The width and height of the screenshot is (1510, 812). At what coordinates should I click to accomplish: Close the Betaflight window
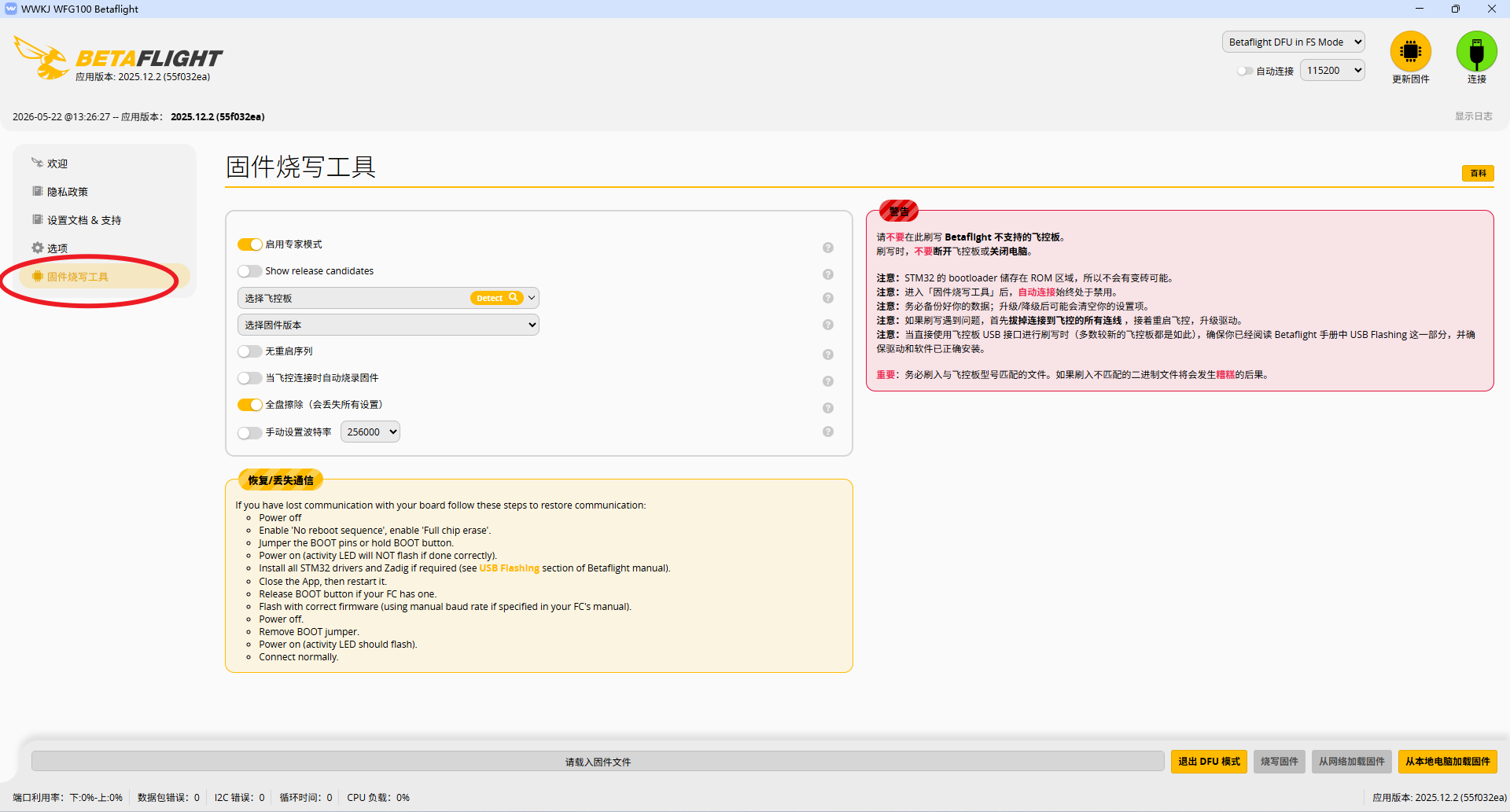point(1492,9)
